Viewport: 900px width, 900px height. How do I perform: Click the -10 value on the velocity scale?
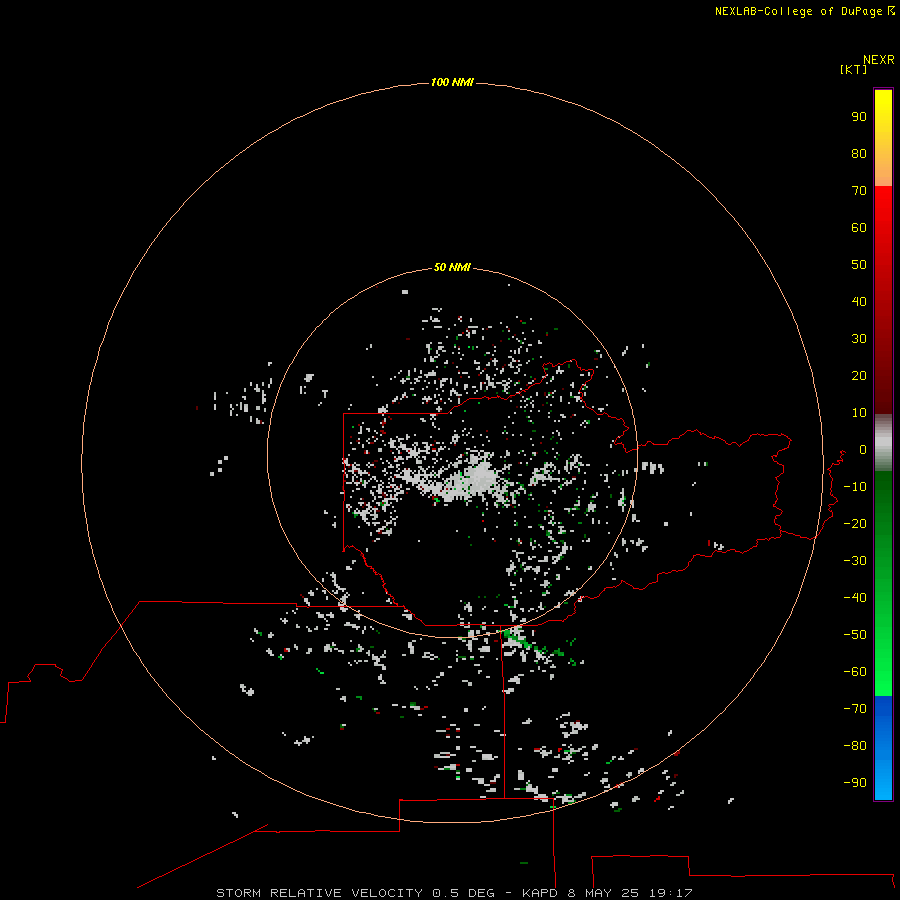click(x=855, y=487)
